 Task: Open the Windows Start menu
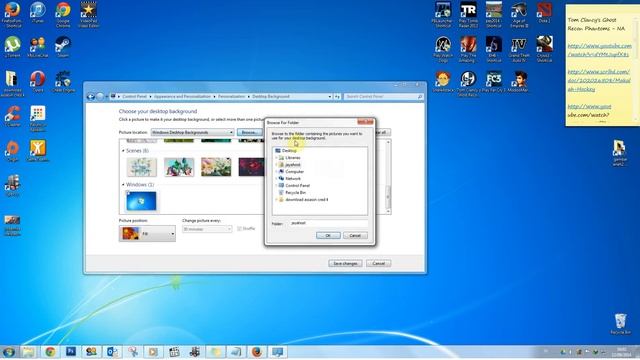(x=8, y=352)
